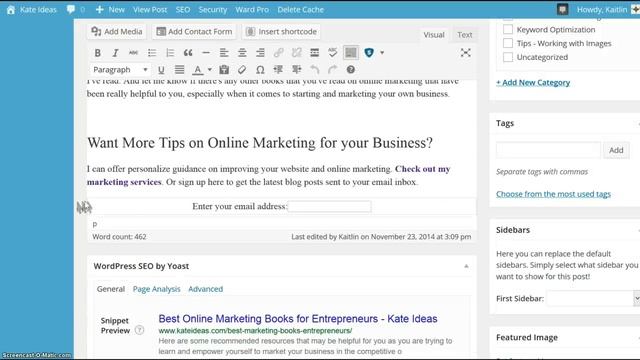Image resolution: width=640 pixels, height=360 pixels.
Task: Clear formatting with eraser icon
Action: click(242, 70)
